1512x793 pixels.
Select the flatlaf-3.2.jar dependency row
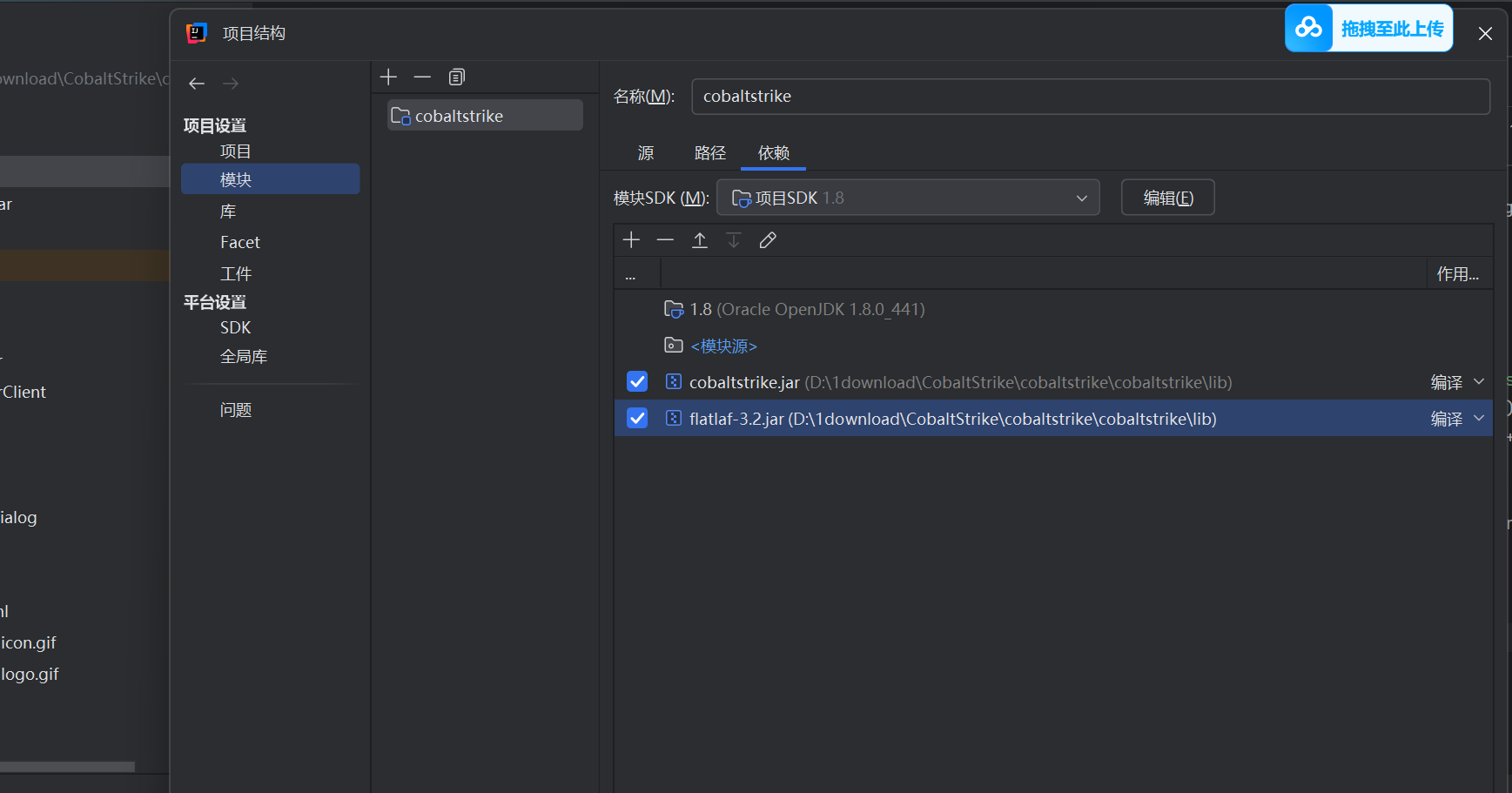[x=1053, y=418]
